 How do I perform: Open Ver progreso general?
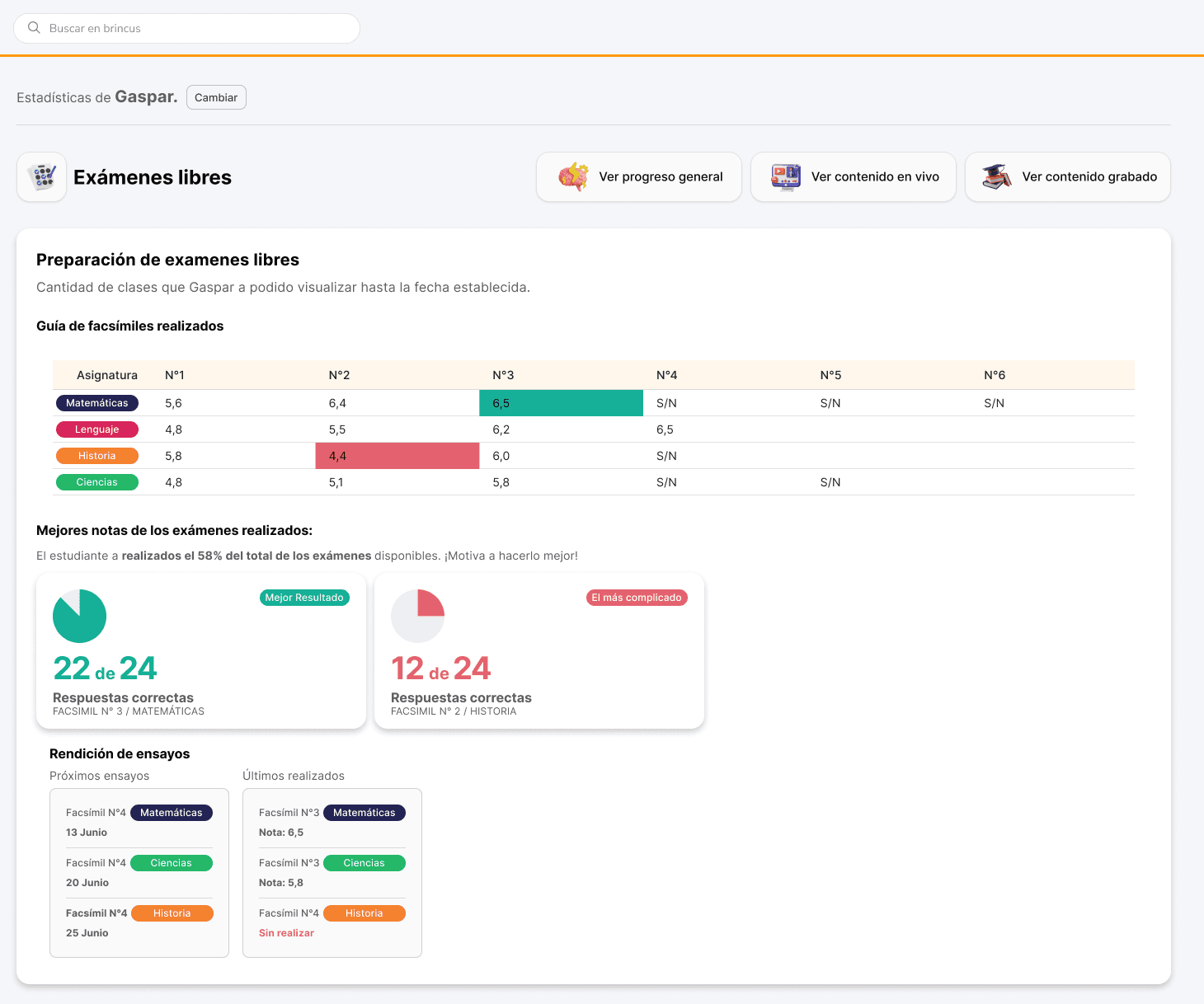click(639, 176)
